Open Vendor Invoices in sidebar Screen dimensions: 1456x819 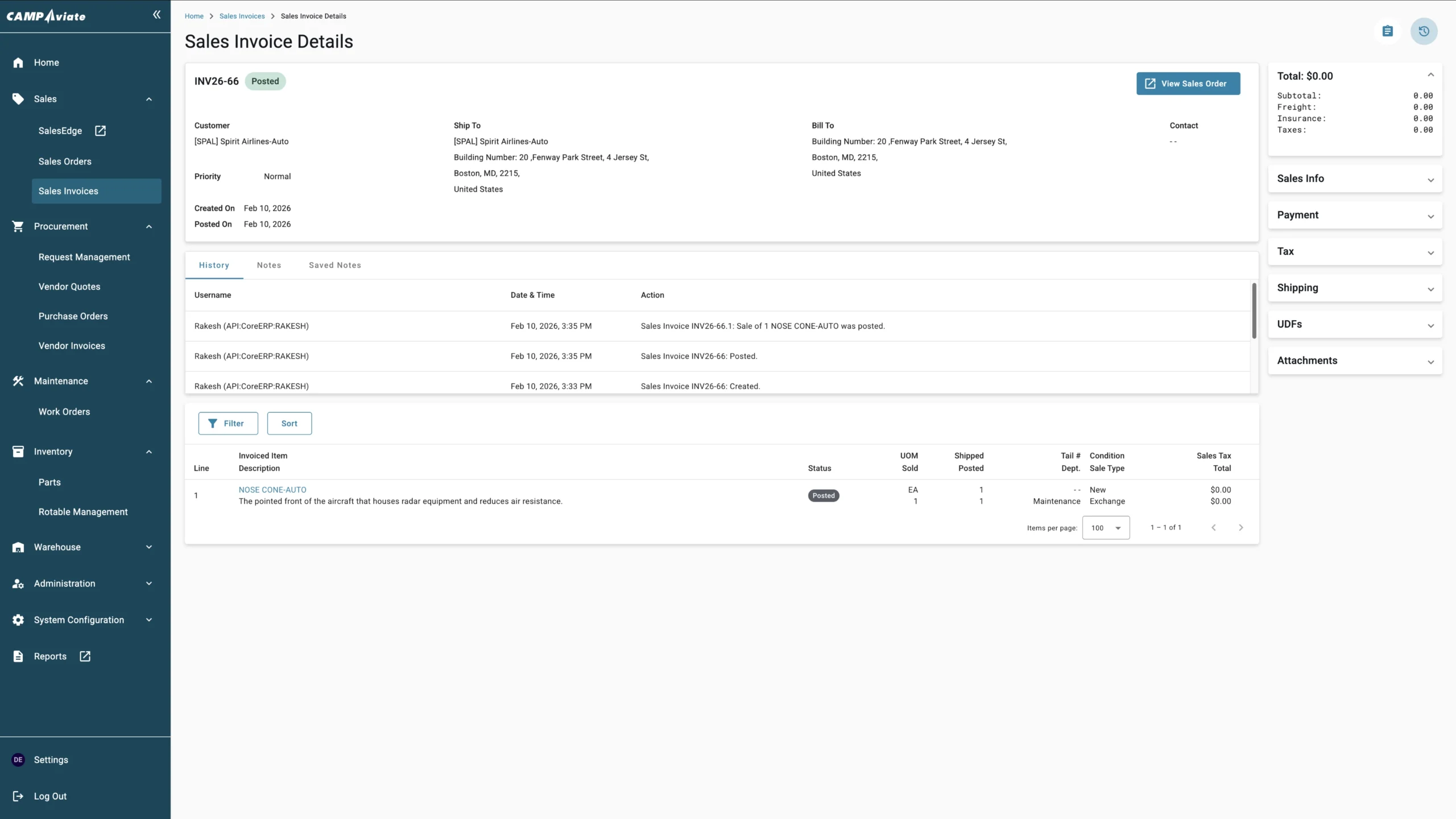pos(72,346)
